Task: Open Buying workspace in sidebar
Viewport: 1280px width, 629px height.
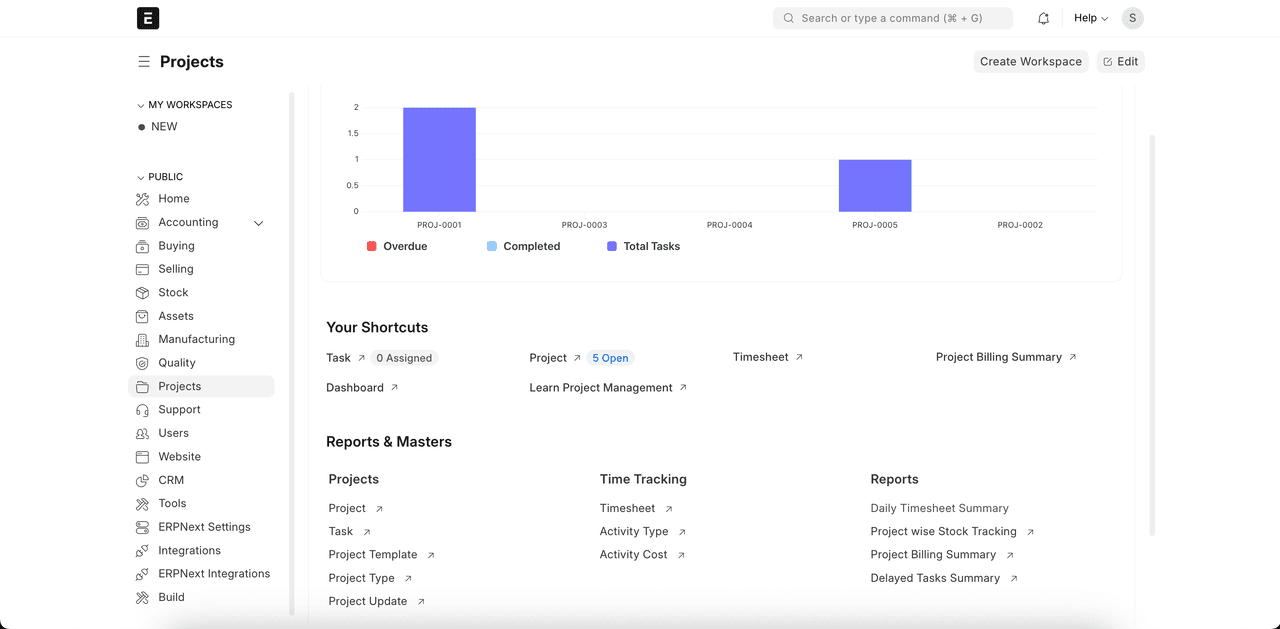Action: point(176,246)
